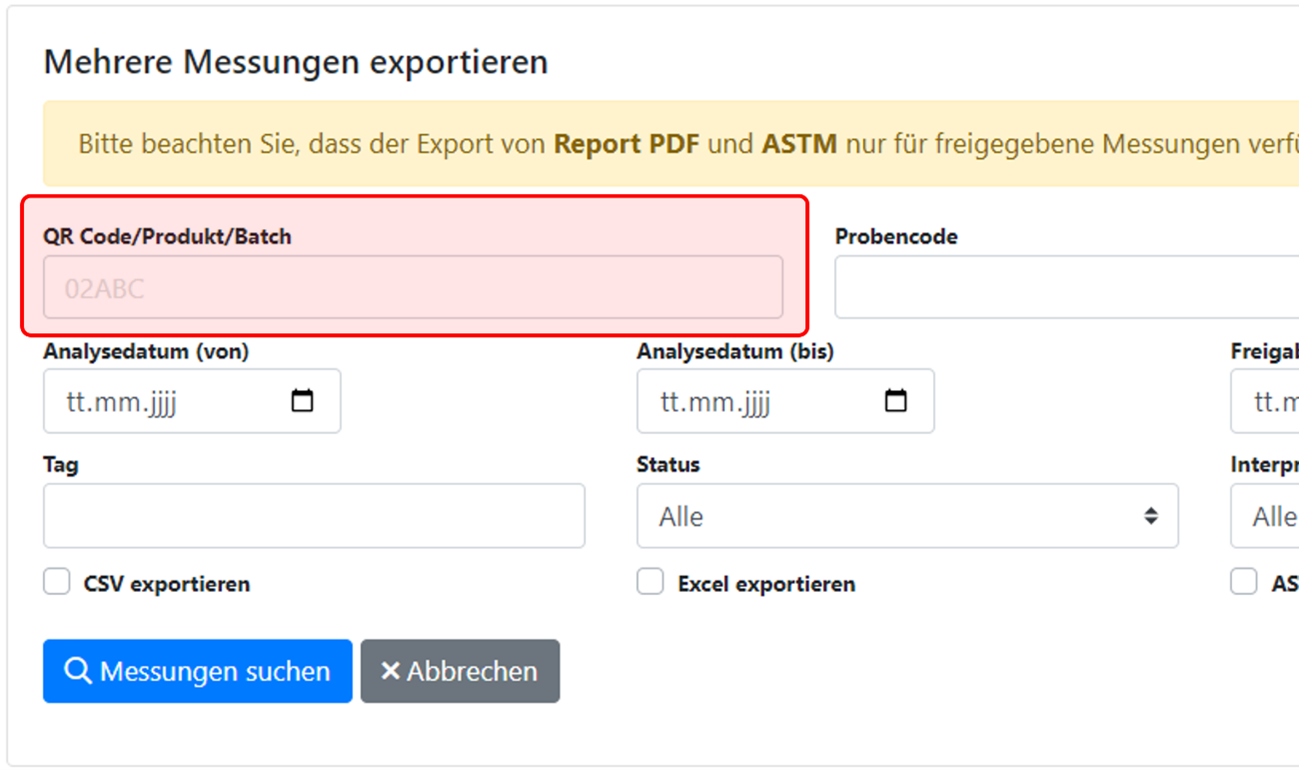Open calendar picker for Analysedatum (bis)
The height and width of the screenshot is (770, 1299).
(x=896, y=401)
